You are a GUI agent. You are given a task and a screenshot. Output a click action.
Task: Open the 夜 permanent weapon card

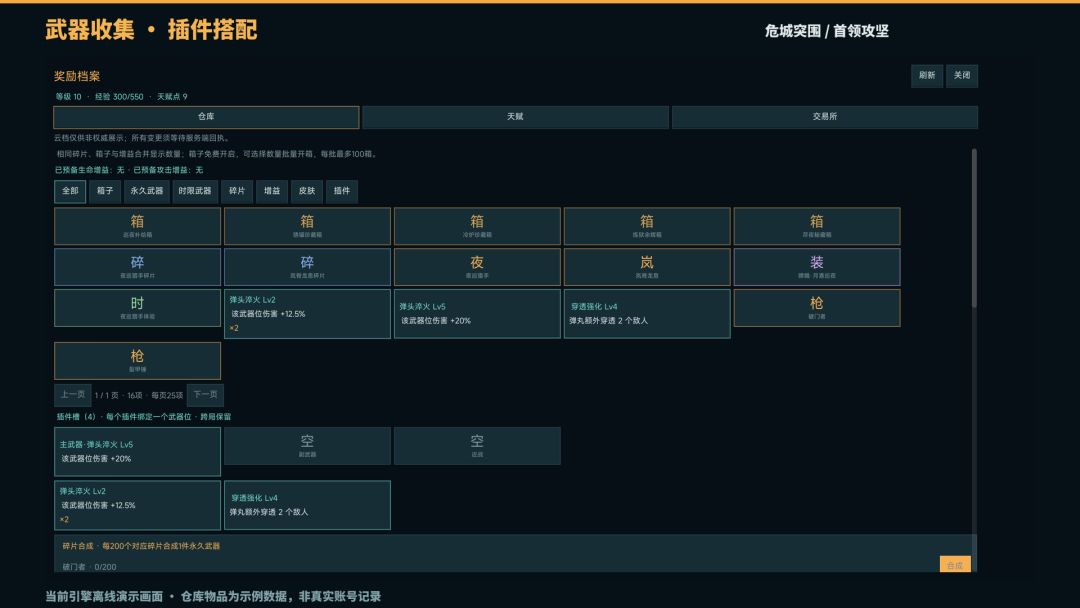[x=477, y=266]
